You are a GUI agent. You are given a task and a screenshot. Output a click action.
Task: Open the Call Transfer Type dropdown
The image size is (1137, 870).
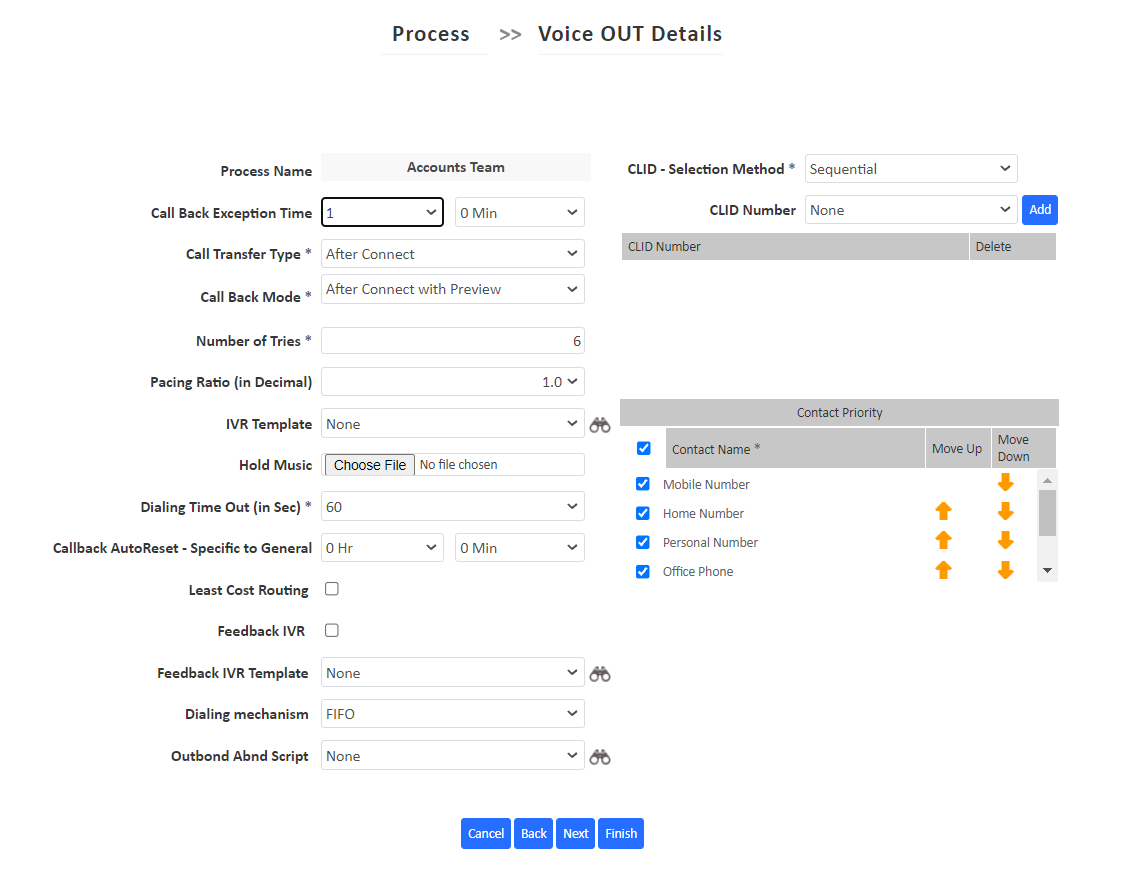tap(452, 253)
